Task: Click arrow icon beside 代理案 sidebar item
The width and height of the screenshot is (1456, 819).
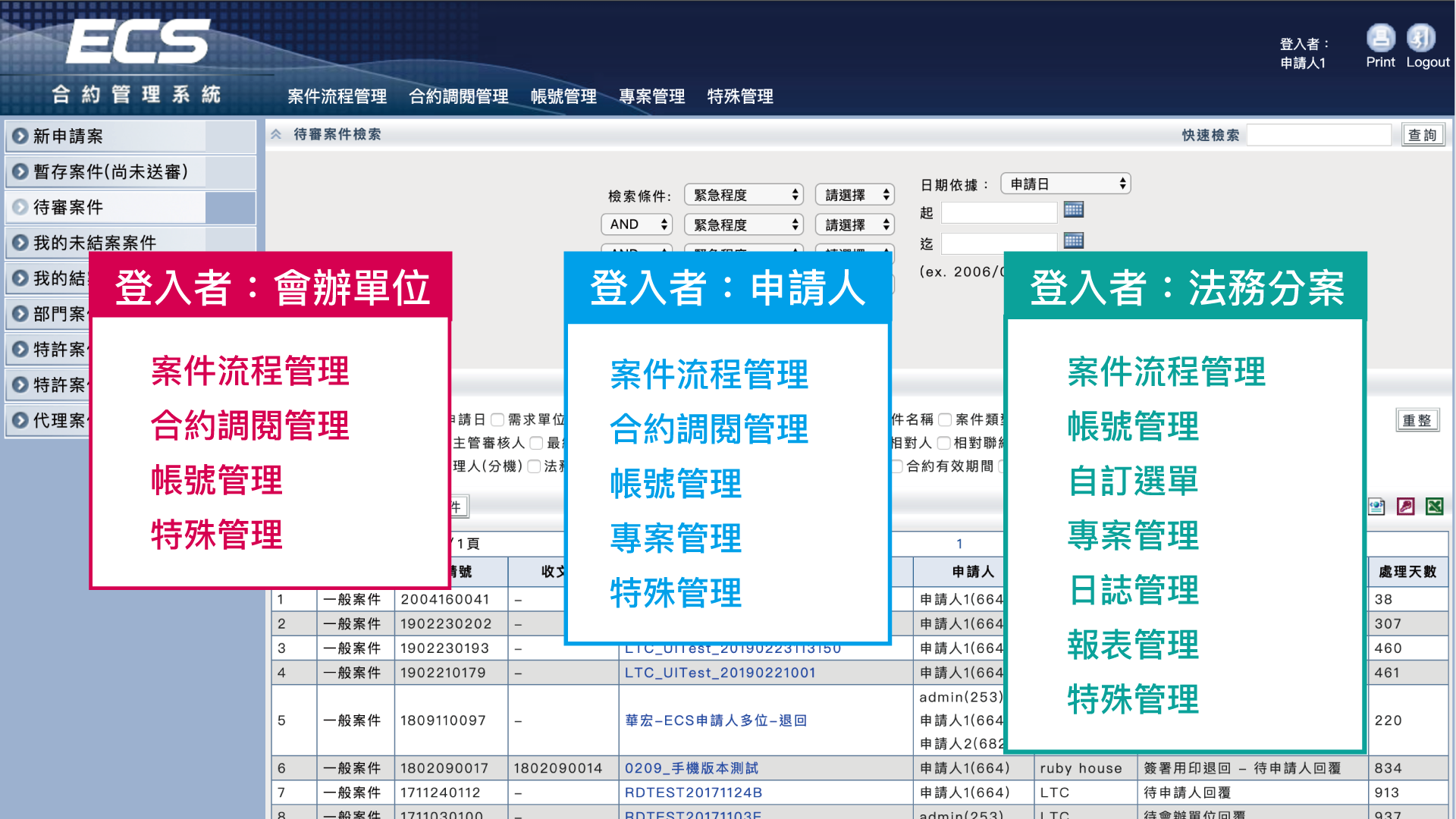Action: click(x=20, y=421)
